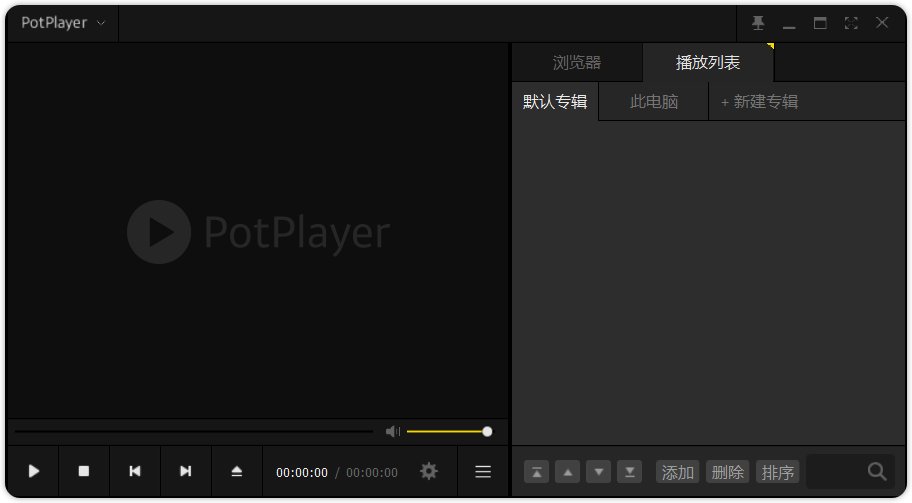
Task: Close the PotPlayer window
Action: tap(882, 23)
